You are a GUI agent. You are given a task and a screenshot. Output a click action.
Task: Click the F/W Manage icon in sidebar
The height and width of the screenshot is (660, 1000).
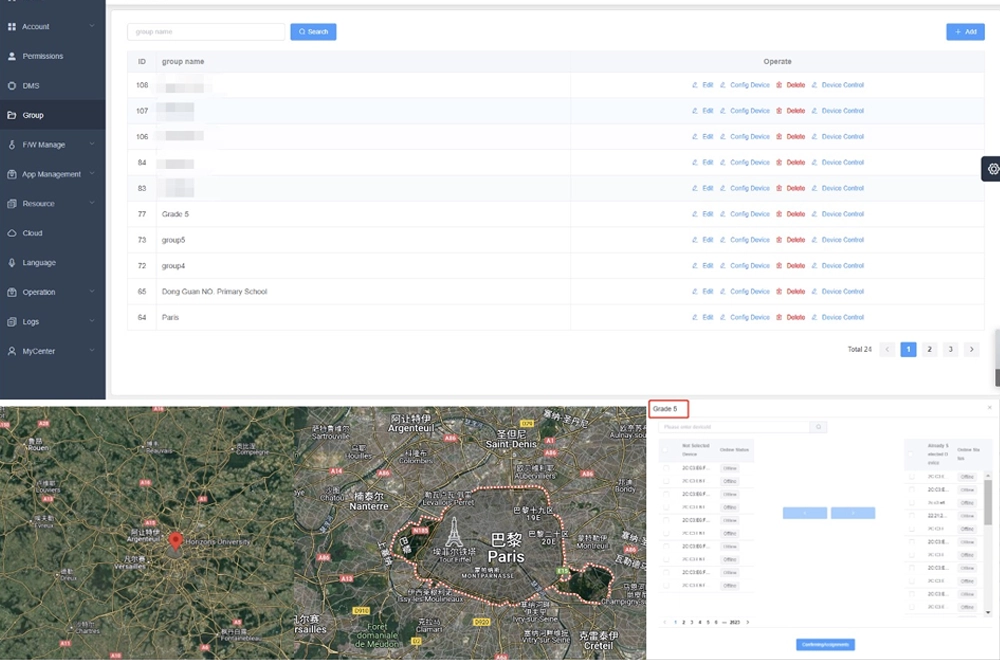click(11, 145)
